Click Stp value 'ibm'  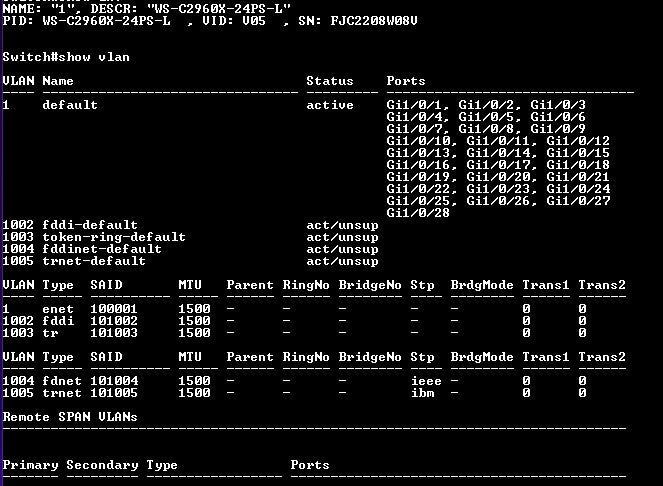pos(422,393)
